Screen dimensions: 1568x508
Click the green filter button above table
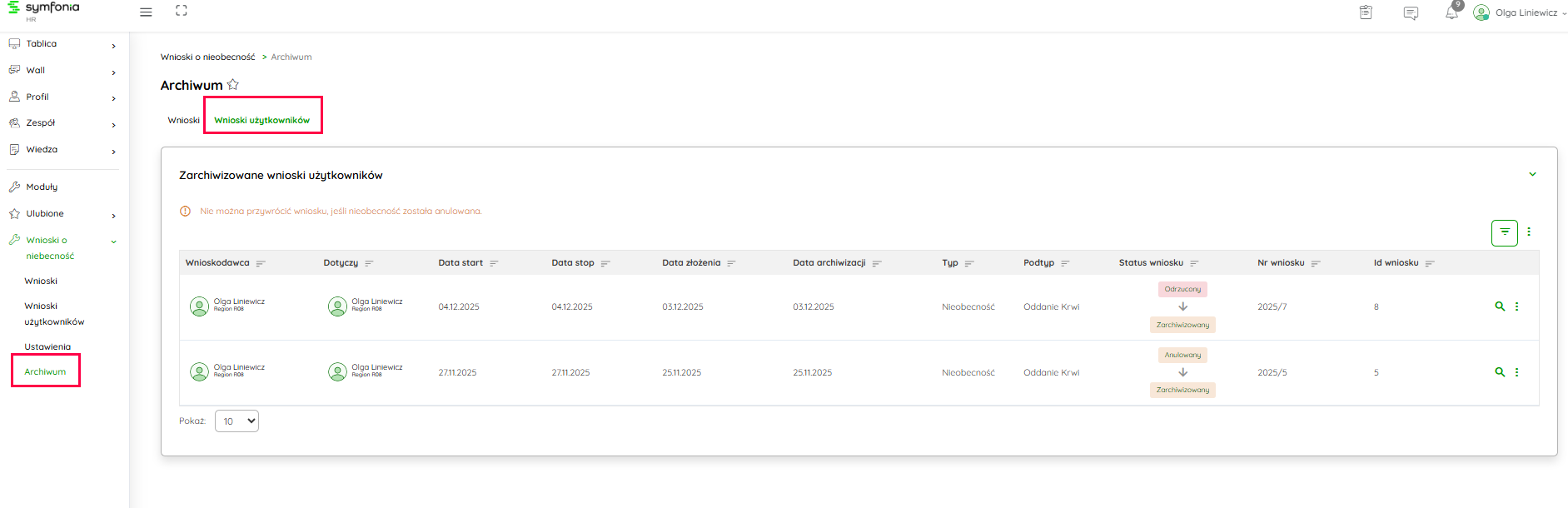pos(1504,232)
